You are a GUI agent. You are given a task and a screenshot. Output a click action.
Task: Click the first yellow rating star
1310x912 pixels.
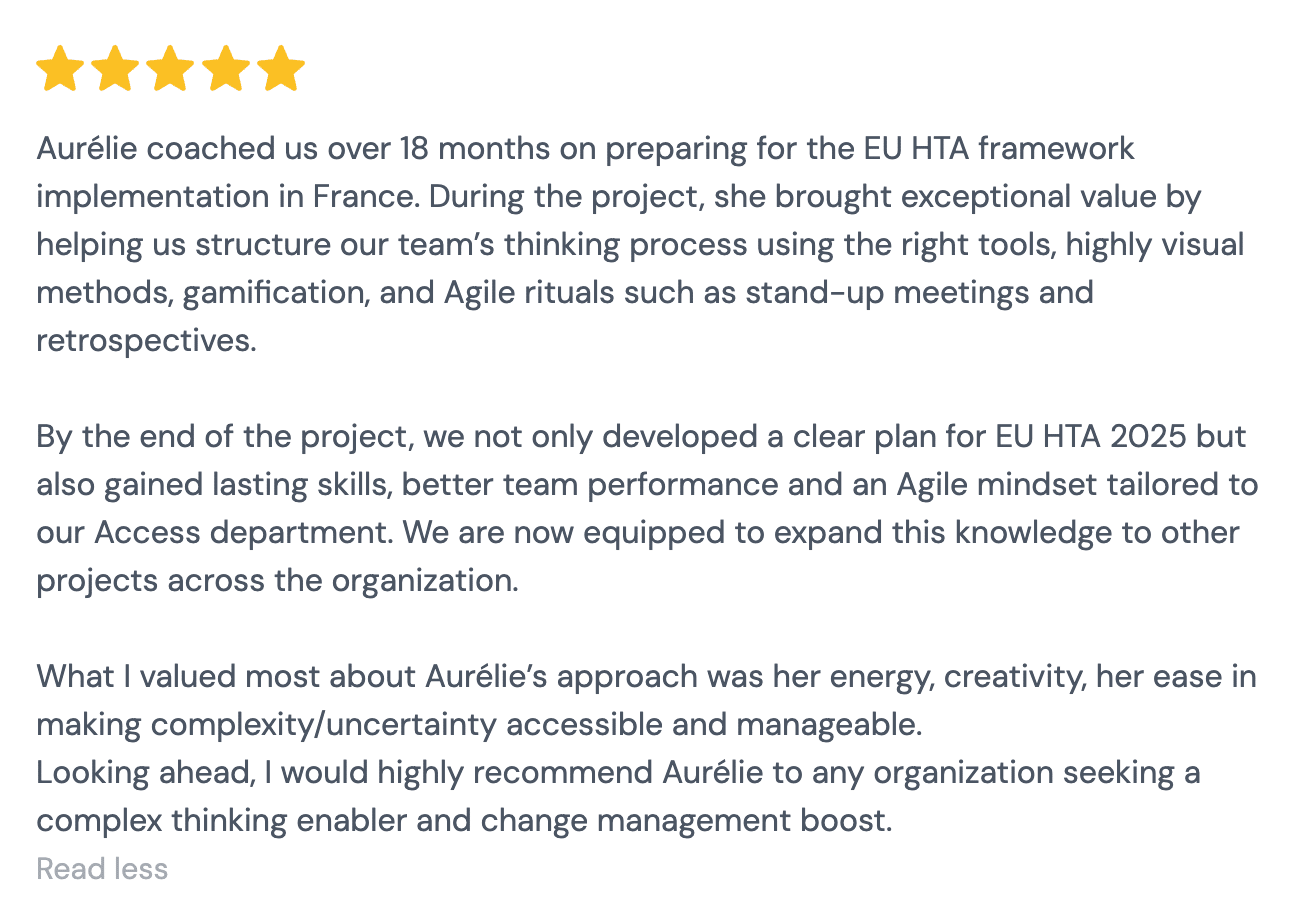(61, 69)
